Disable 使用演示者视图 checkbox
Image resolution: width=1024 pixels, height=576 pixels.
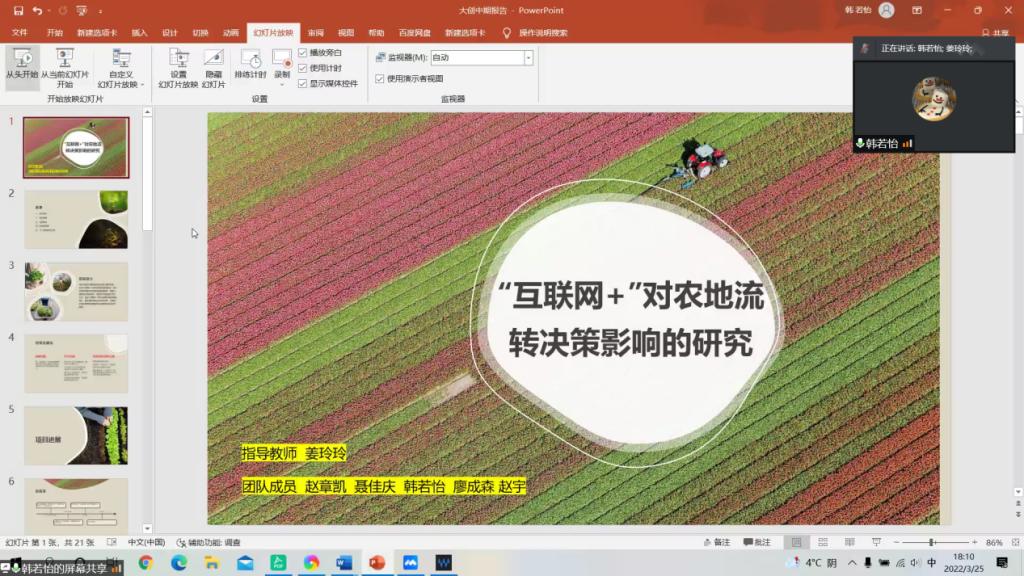379,78
